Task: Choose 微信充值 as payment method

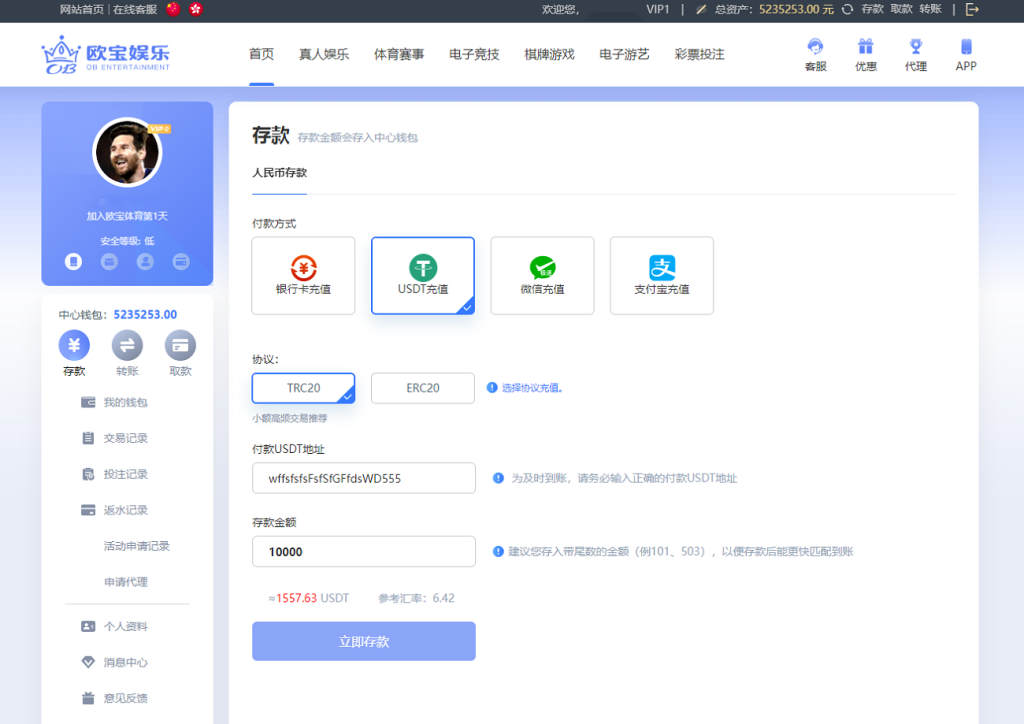Action: [542, 275]
